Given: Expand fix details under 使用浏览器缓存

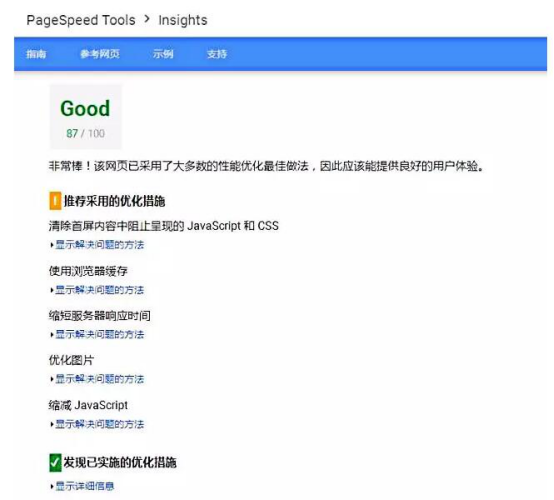Looking at the screenshot, I should (98, 290).
